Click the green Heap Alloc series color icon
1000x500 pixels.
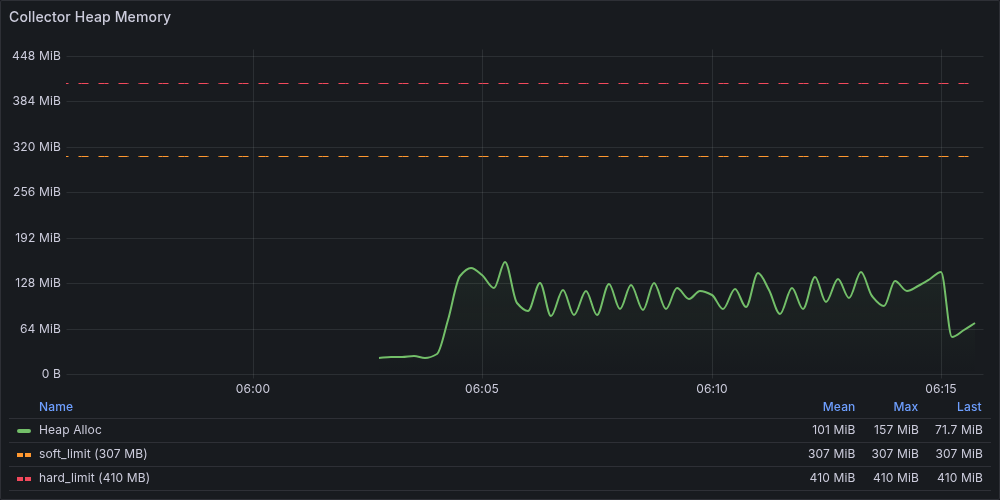click(x=24, y=430)
